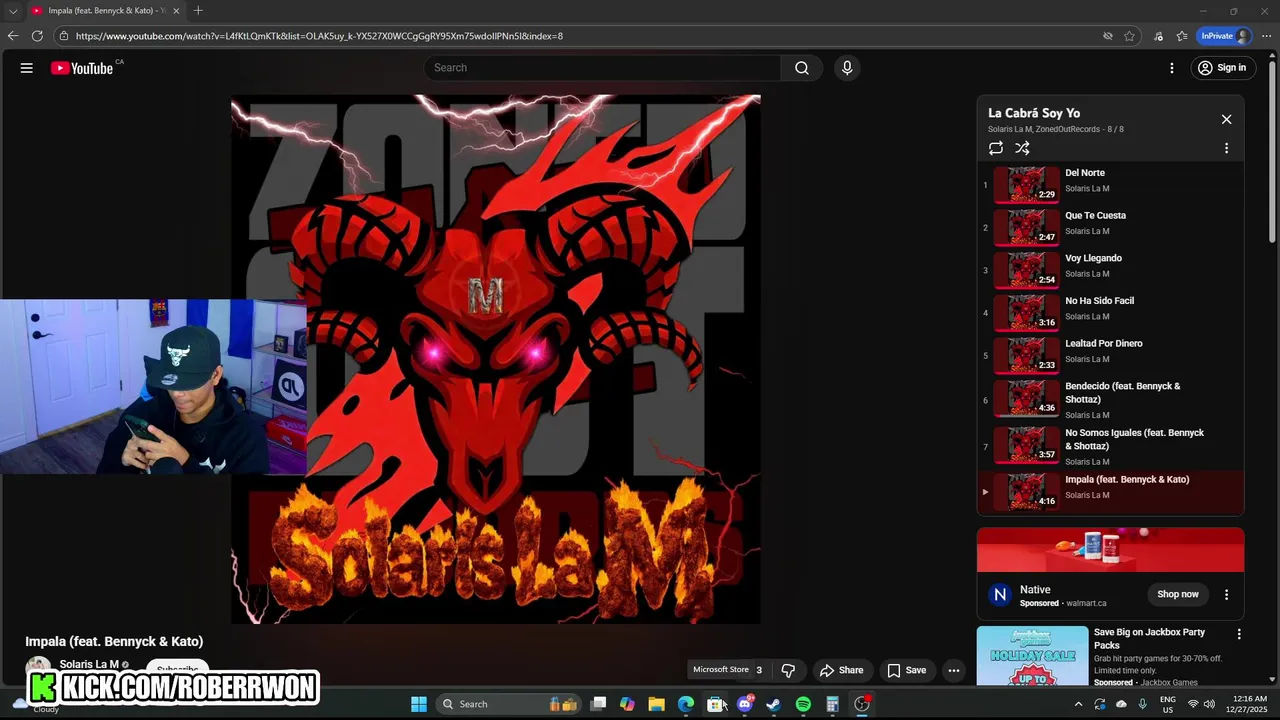Toggle loop playlist
Image resolution: width=1280 pixels, height=720 pixels.
[996, 148]
